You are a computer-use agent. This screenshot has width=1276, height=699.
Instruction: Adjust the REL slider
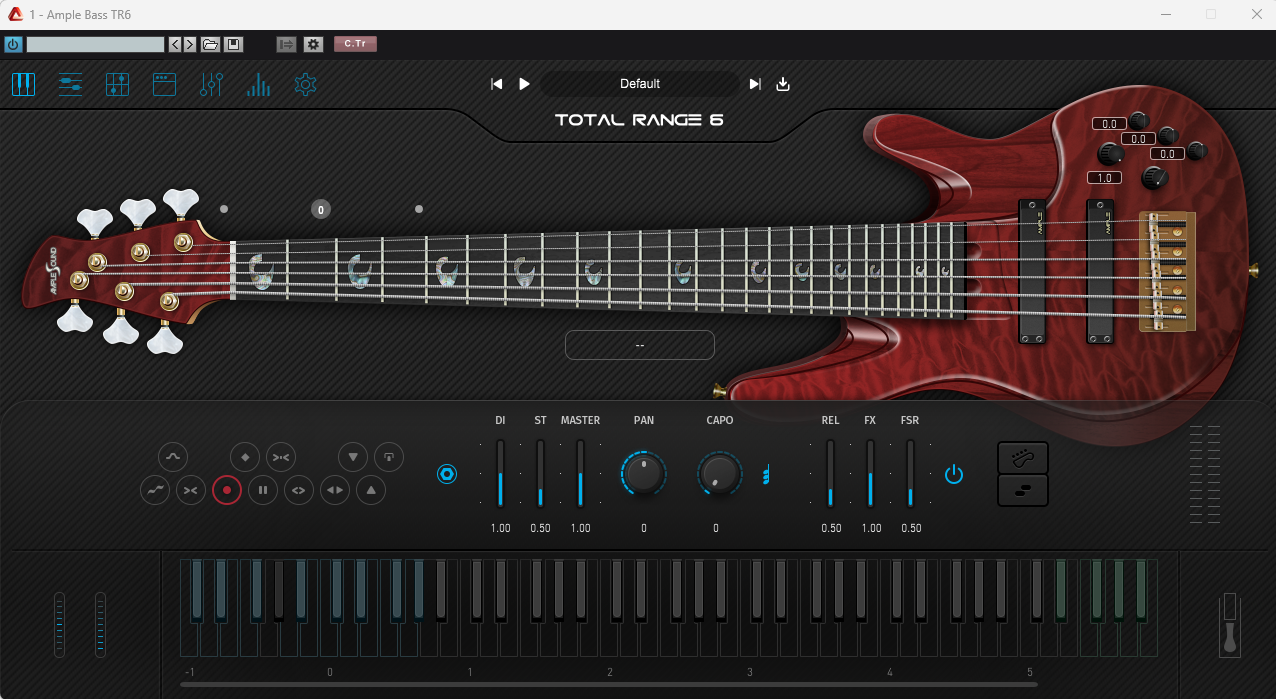830,473
